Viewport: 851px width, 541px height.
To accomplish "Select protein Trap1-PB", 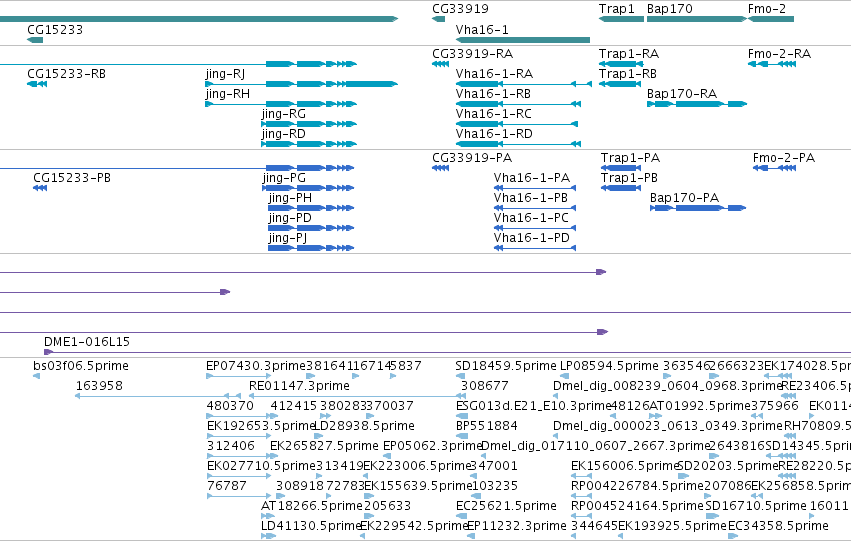I will (x=621, y=188).
